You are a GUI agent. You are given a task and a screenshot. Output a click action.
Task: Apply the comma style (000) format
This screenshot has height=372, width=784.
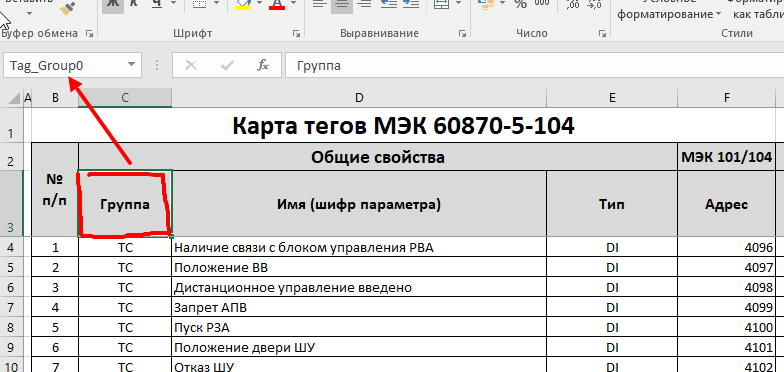coord(542,4)
